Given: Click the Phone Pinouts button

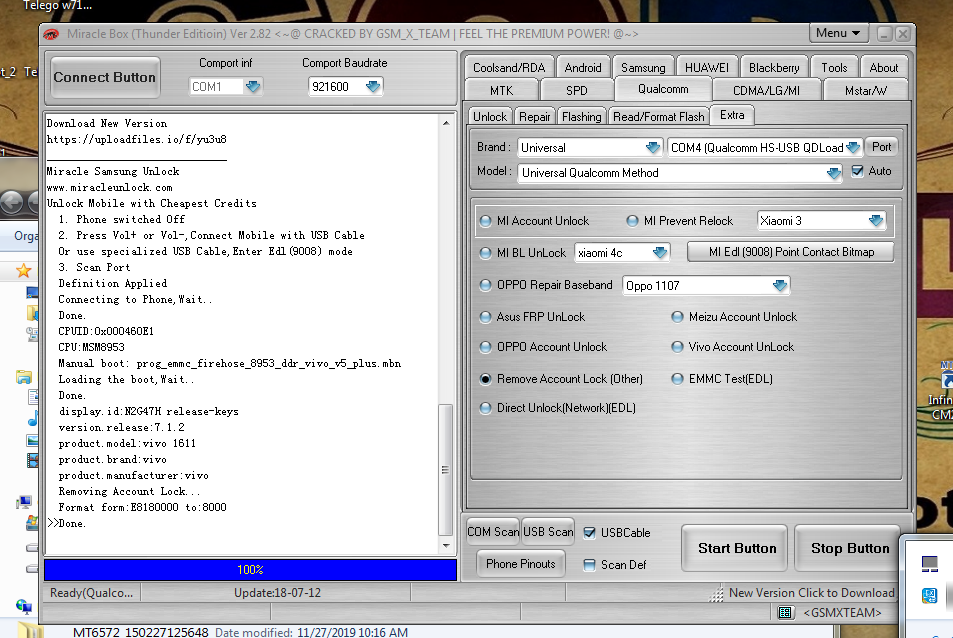Looking at the screenshot, I should coord(521,564).
